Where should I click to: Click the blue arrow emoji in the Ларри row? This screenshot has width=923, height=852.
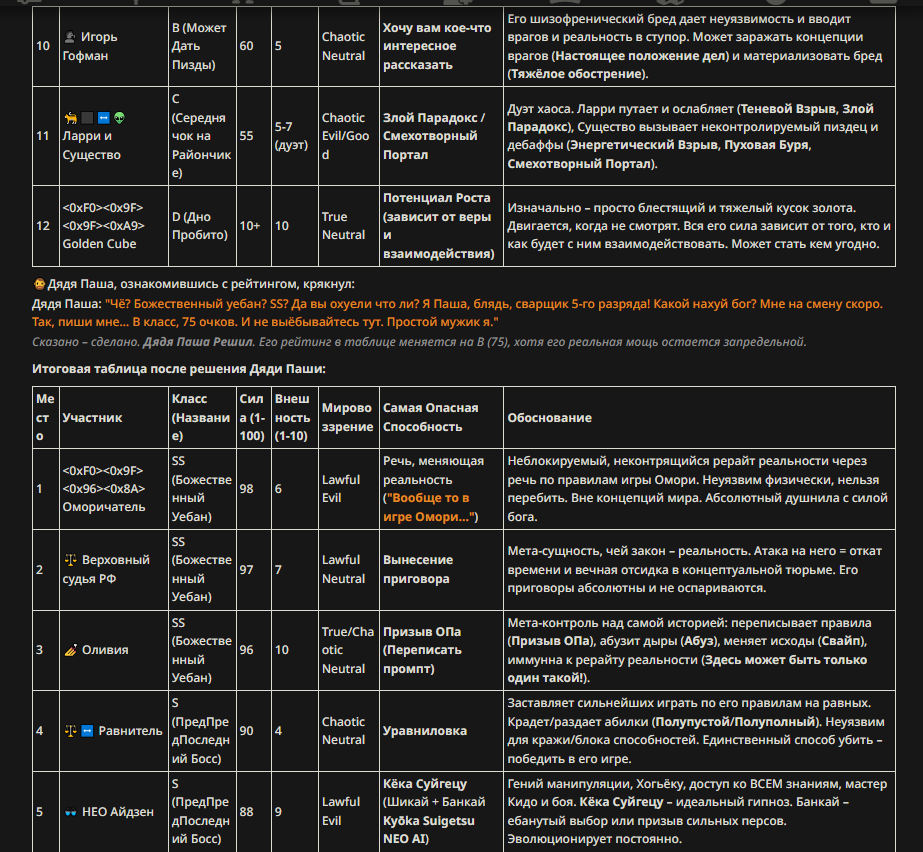point(104,118)
